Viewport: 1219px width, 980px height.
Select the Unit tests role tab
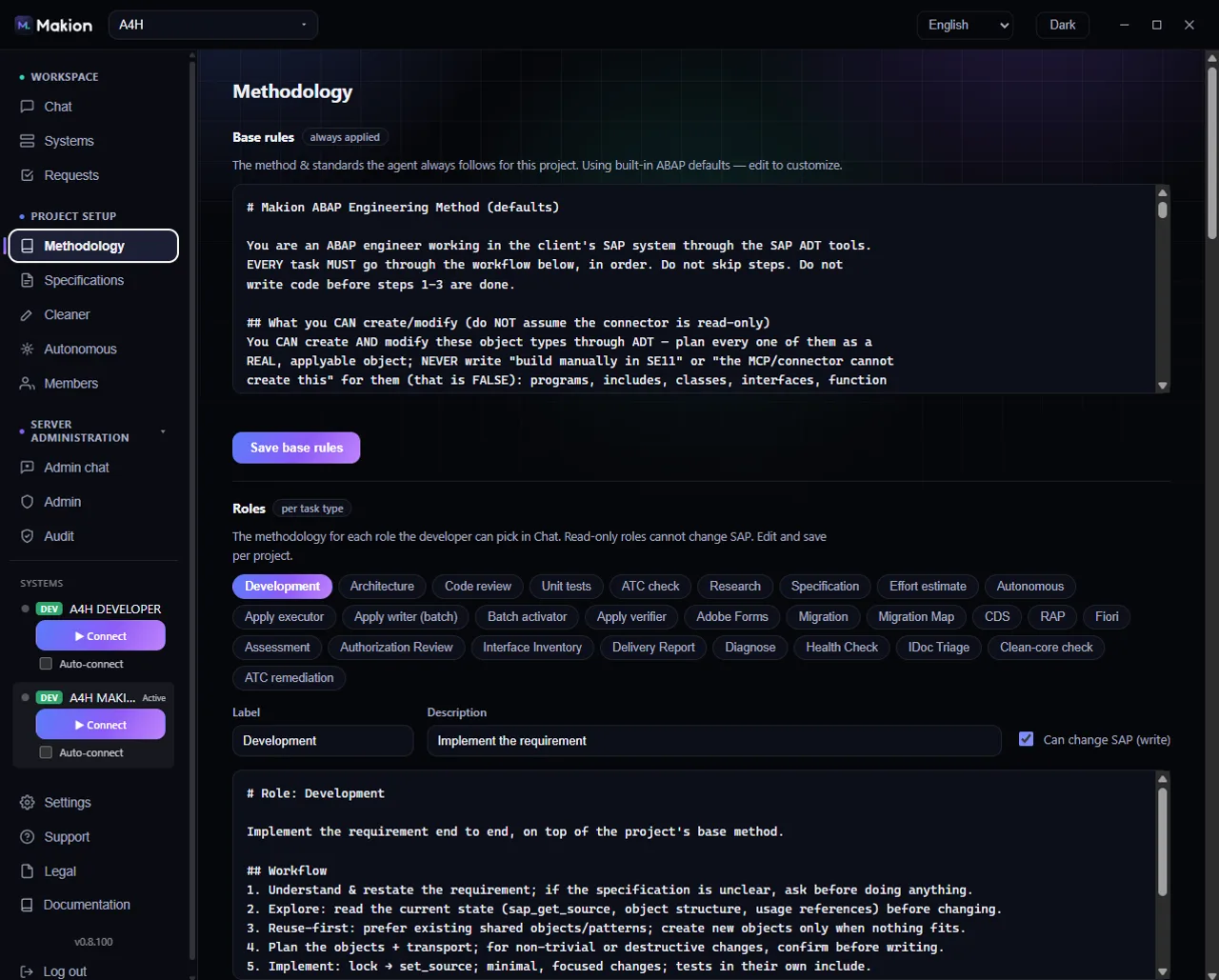(x=567, y=587)
